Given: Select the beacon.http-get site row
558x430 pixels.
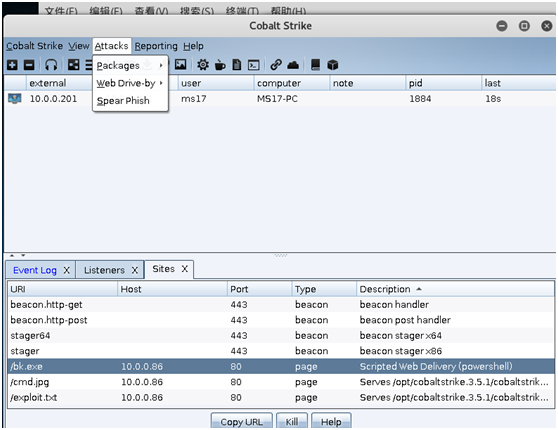Looking at the screenshot, I should pos(281,305).
